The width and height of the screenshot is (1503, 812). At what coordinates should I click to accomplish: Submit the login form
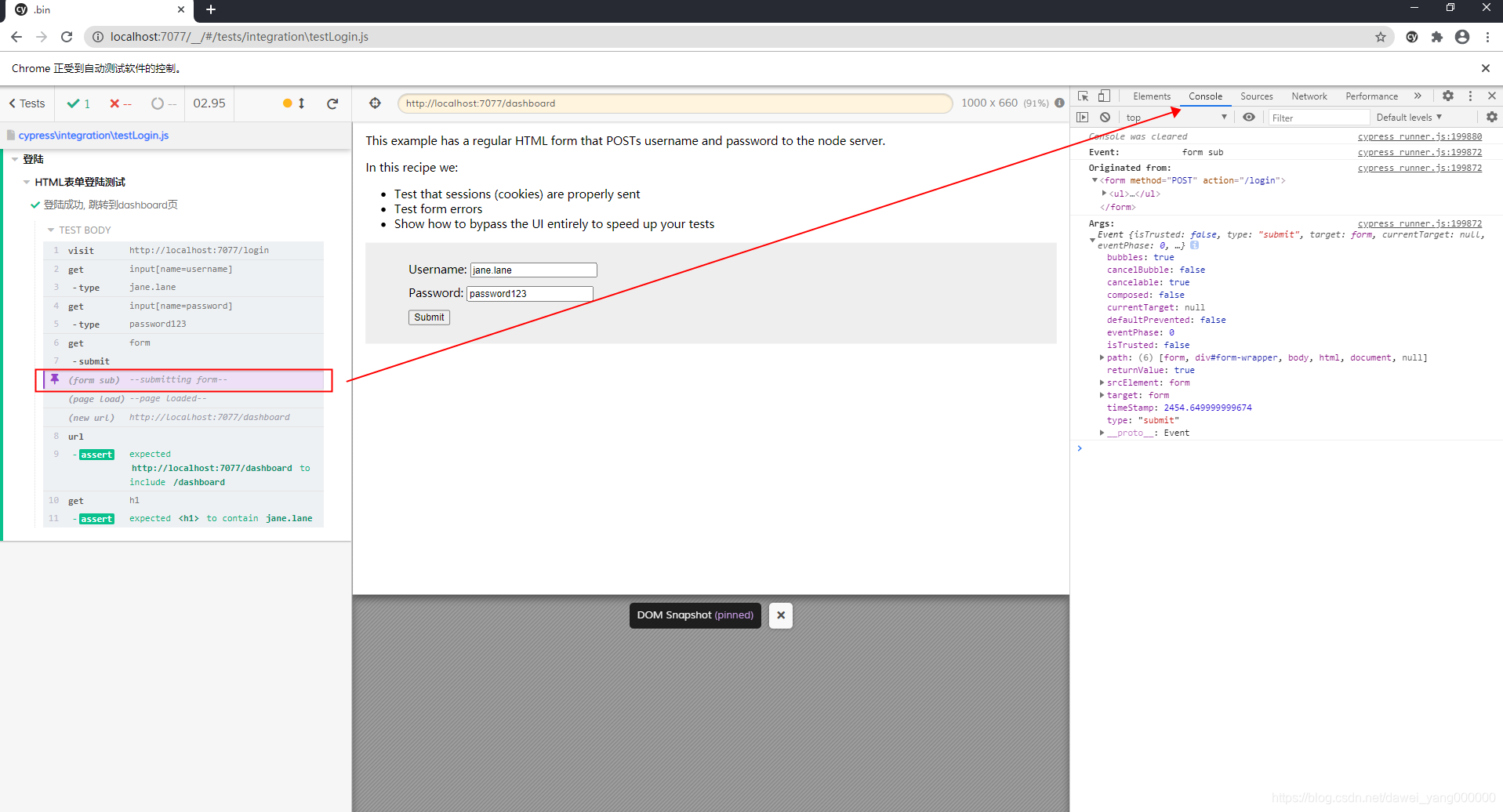click(x=429, y=317)
